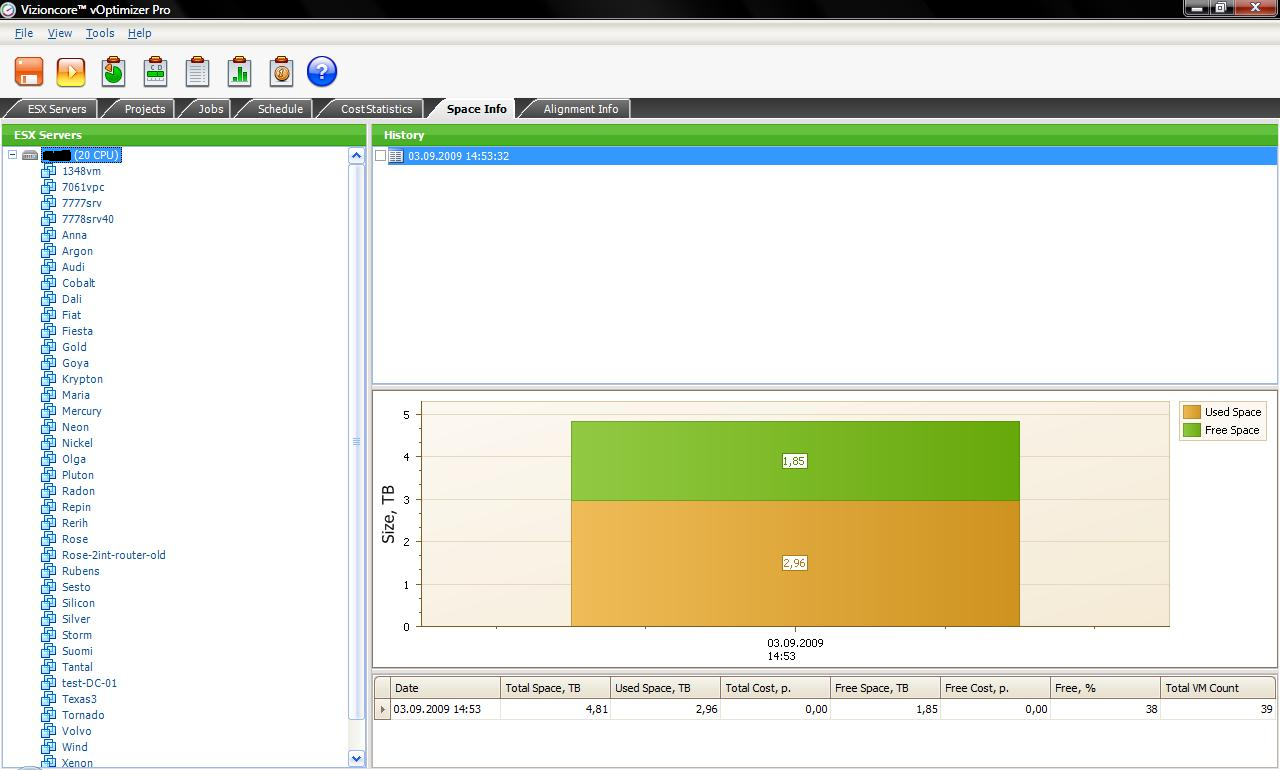Screen dimensions: 1280x770
Task: Click the clipboard icon with green drive bars
Action: pyautogui.click(x=155, y=72)
